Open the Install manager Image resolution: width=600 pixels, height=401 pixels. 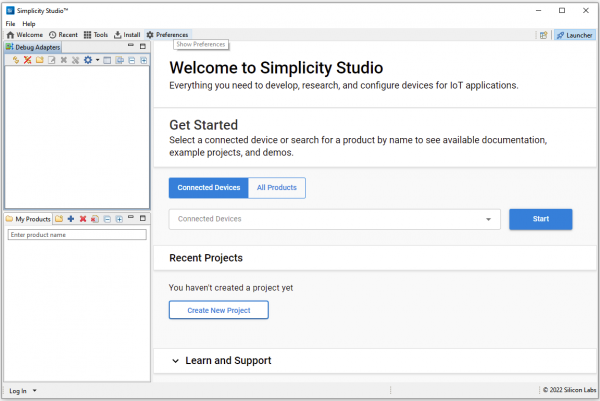tap(127, 35)
